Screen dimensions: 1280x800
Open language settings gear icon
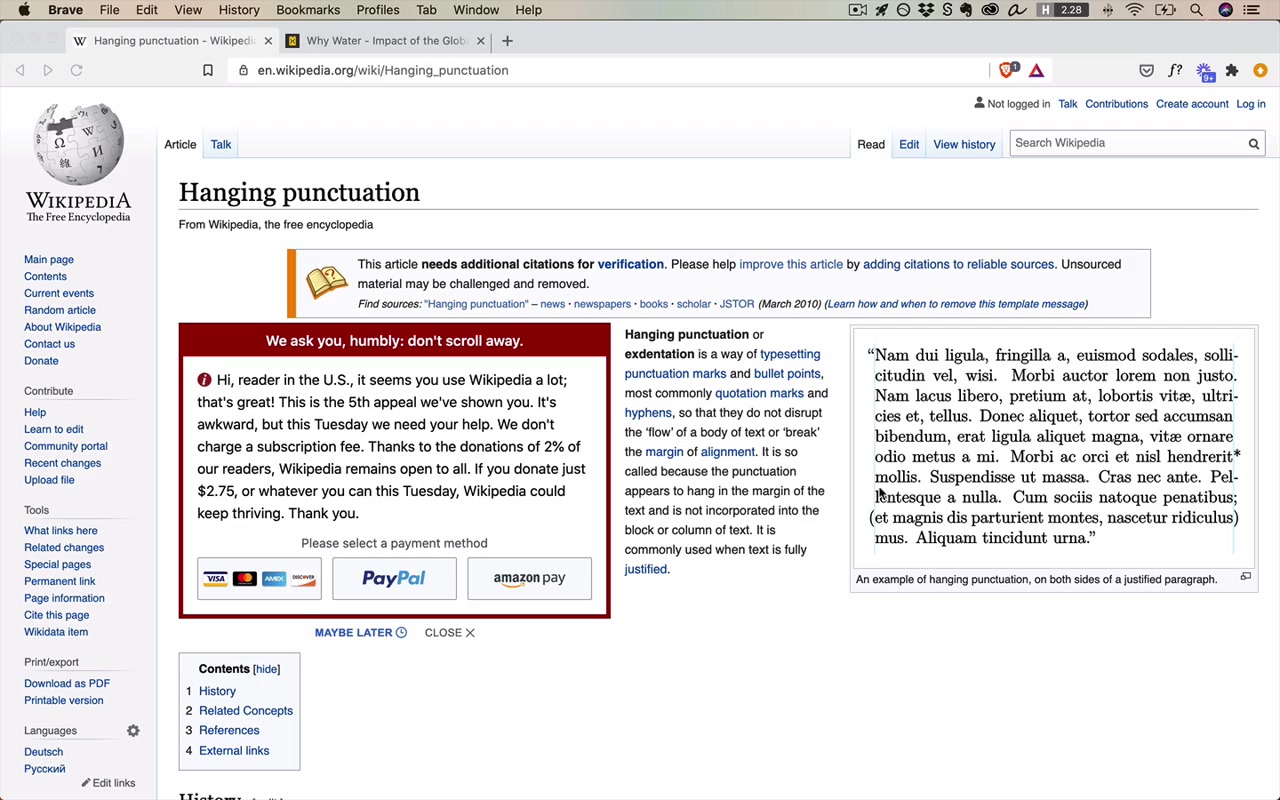click(x=133, y=731)
